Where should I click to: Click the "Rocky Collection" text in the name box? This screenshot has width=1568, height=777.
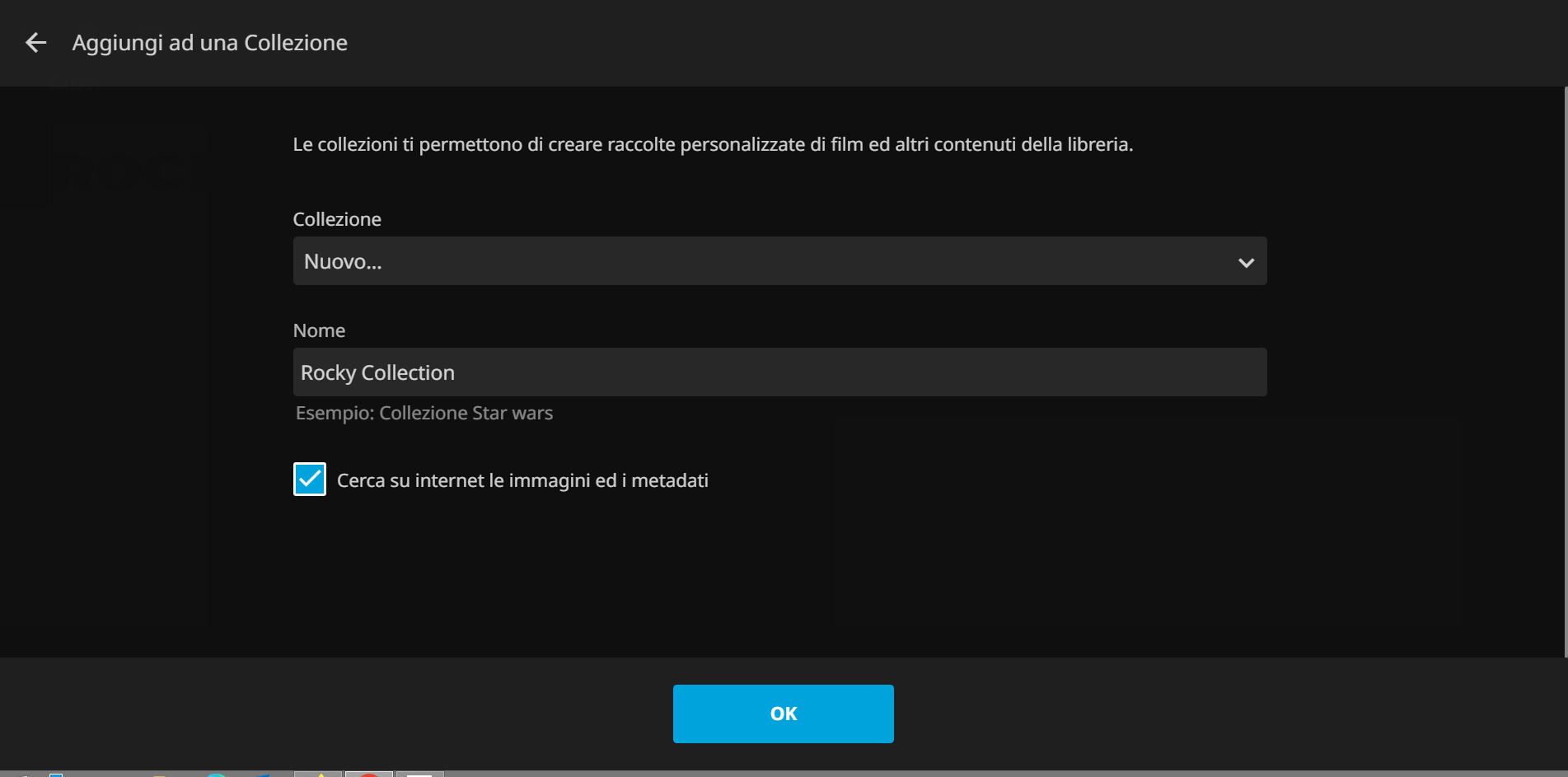coord(377,373)
